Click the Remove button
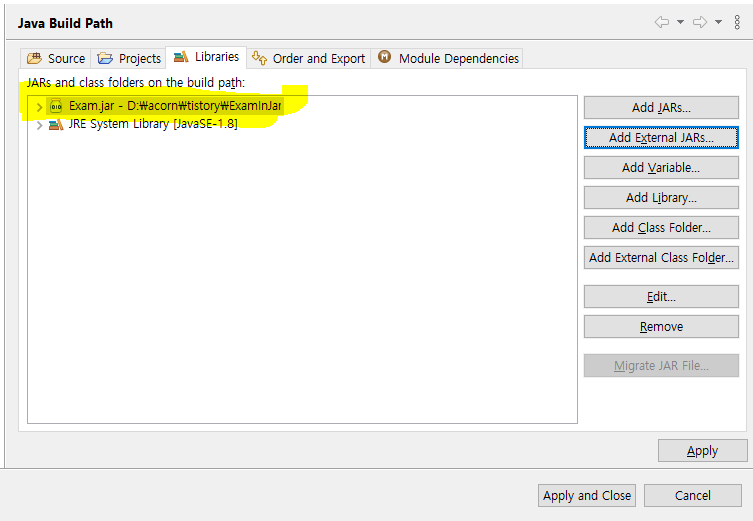This screenshot has height=521, width=753. click(661, 327)
